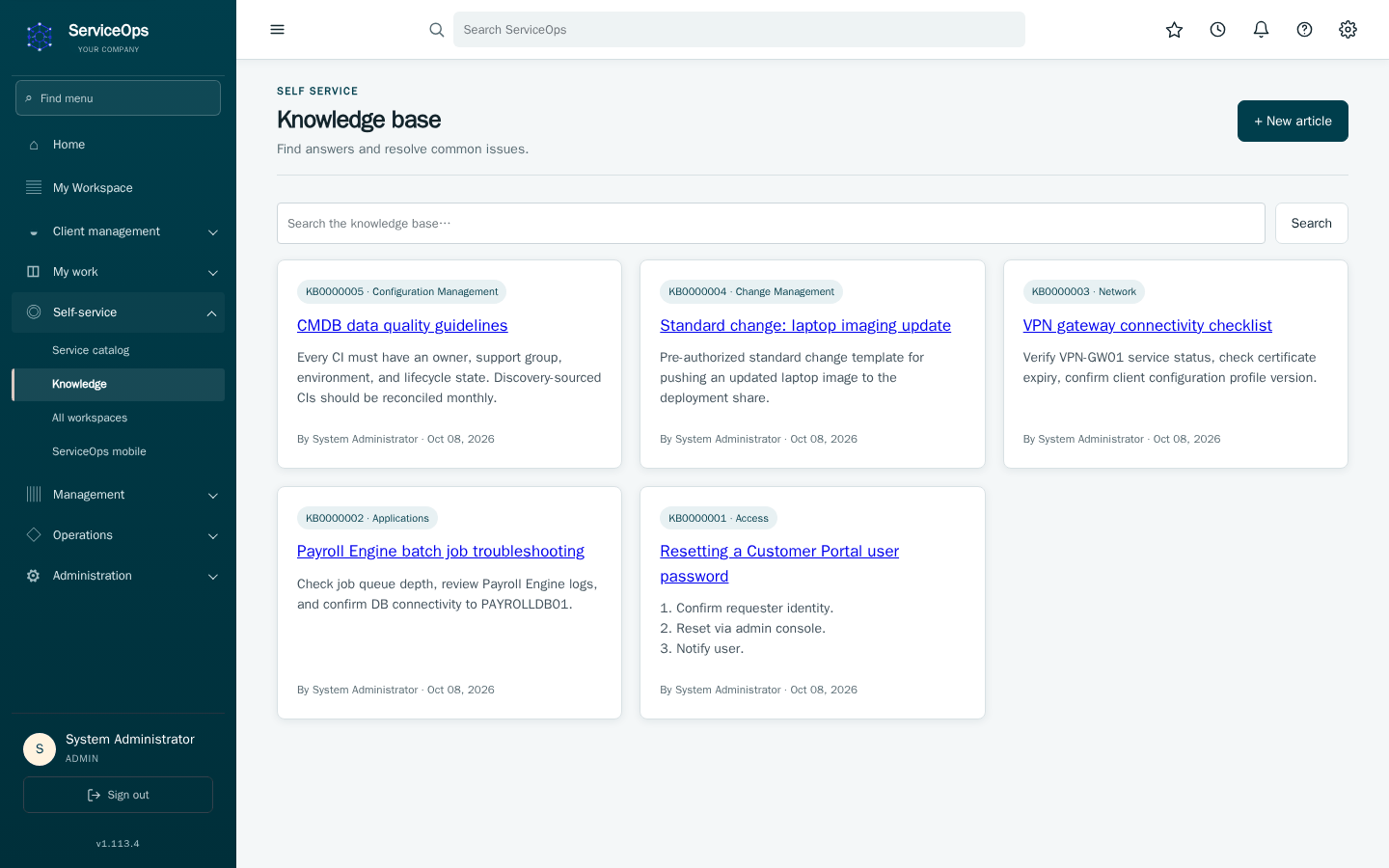The image size is (1389, 868).
Task: Click the KB0000003 · Network tag
Action: point(1083,291)
